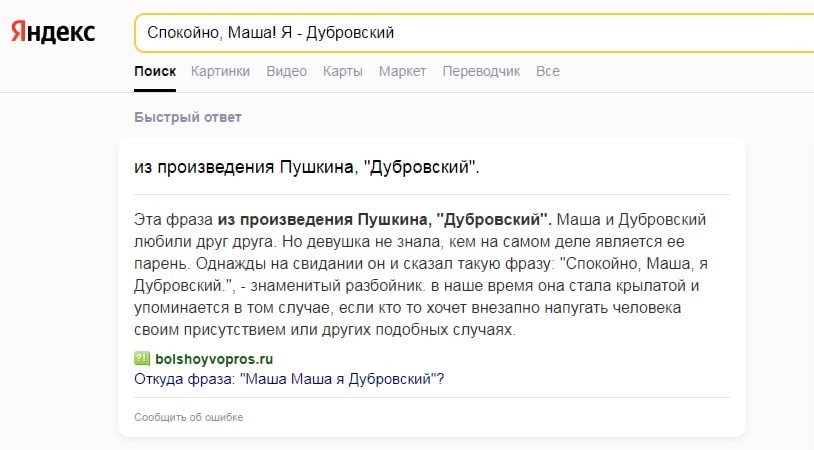
Task: Click "Сообщить об ошибке" to report an error
Action: [189, 417]
